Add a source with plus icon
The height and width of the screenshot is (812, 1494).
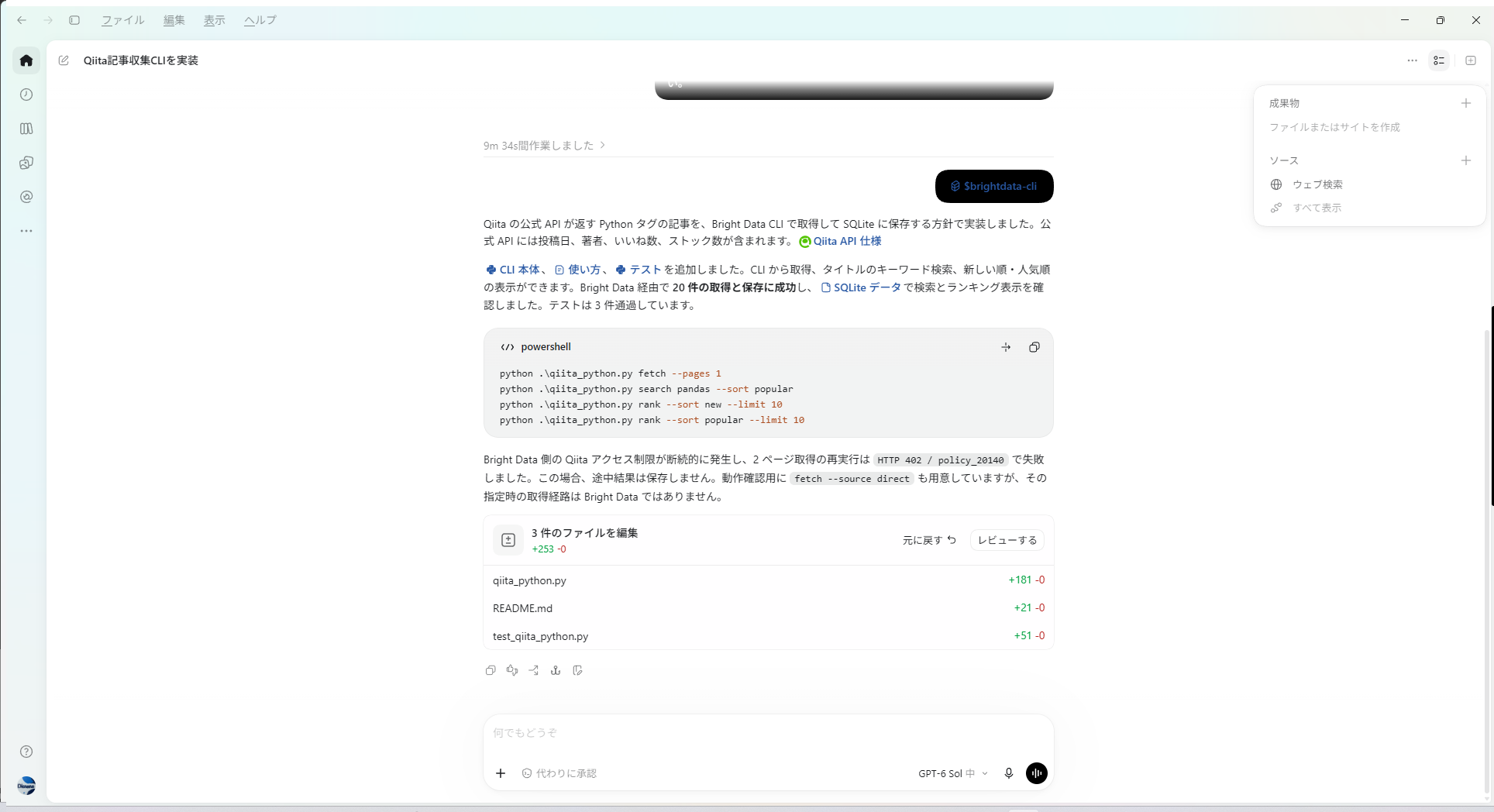pyautogui.click(x=1465, y=160)
